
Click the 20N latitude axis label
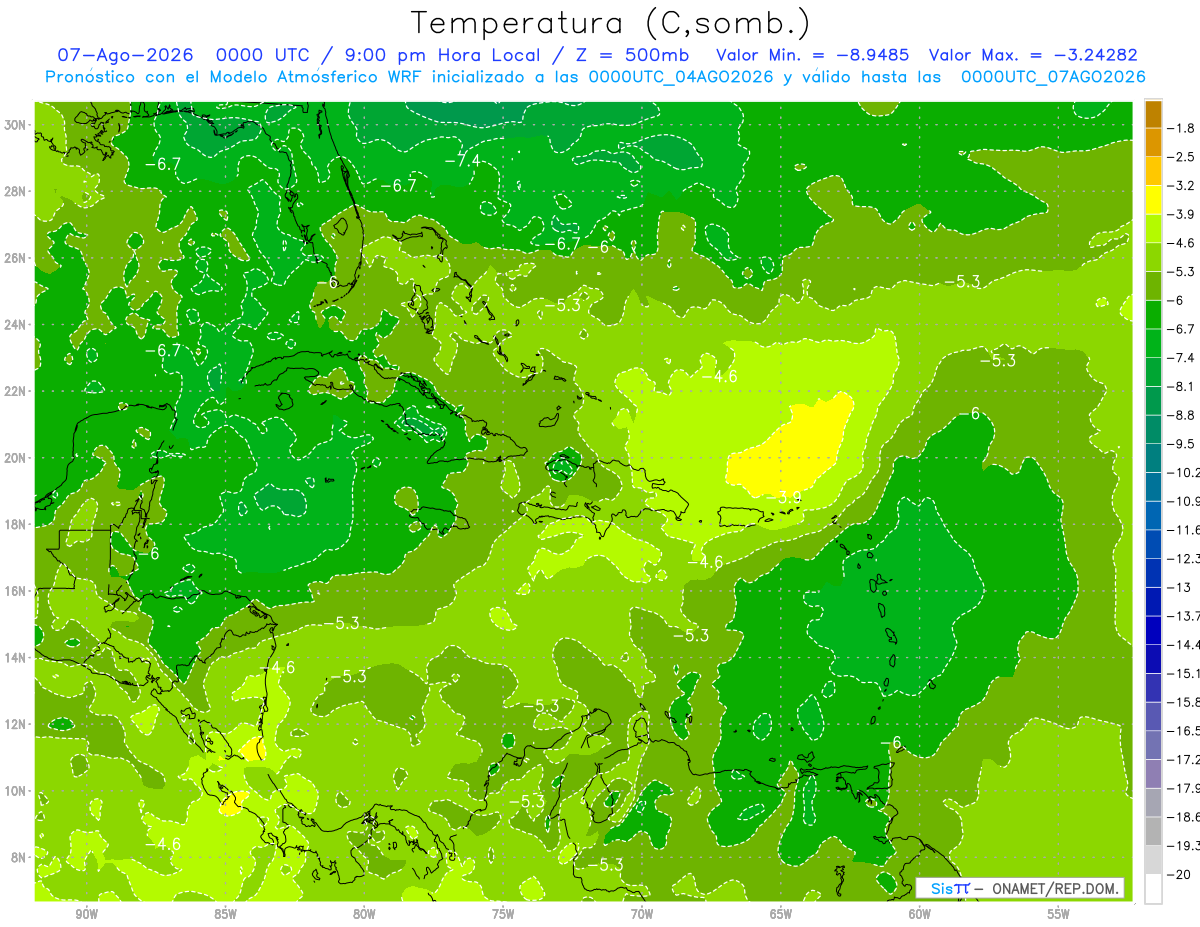(17, 458)
